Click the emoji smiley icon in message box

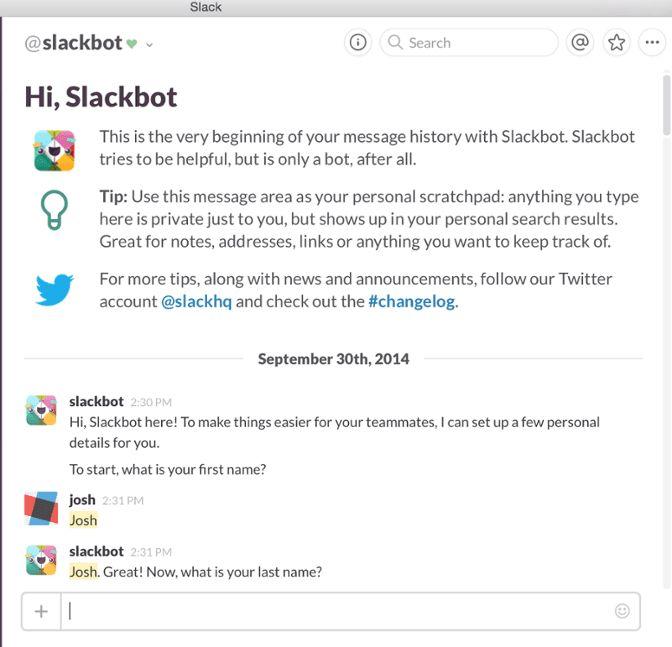pos(622,611)
